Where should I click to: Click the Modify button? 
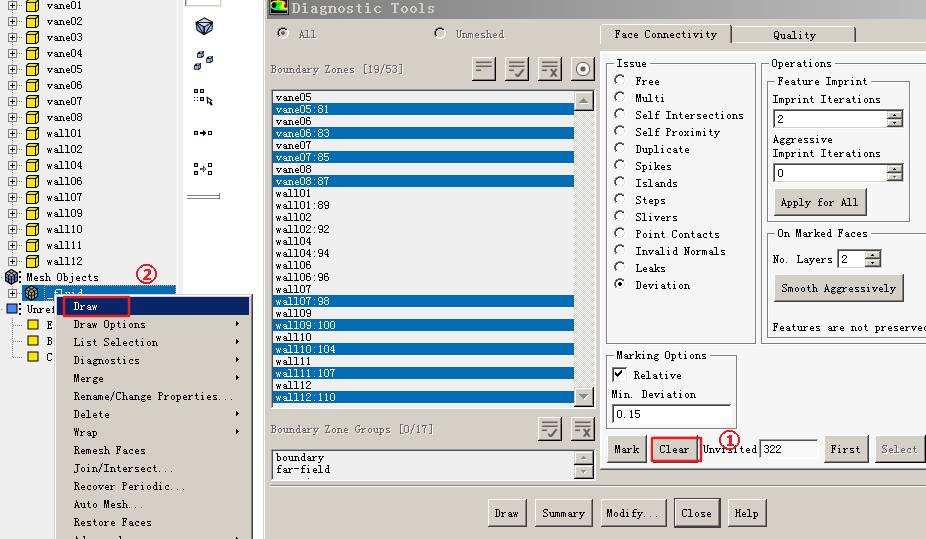pyautogui.click(x=632, y=513)
